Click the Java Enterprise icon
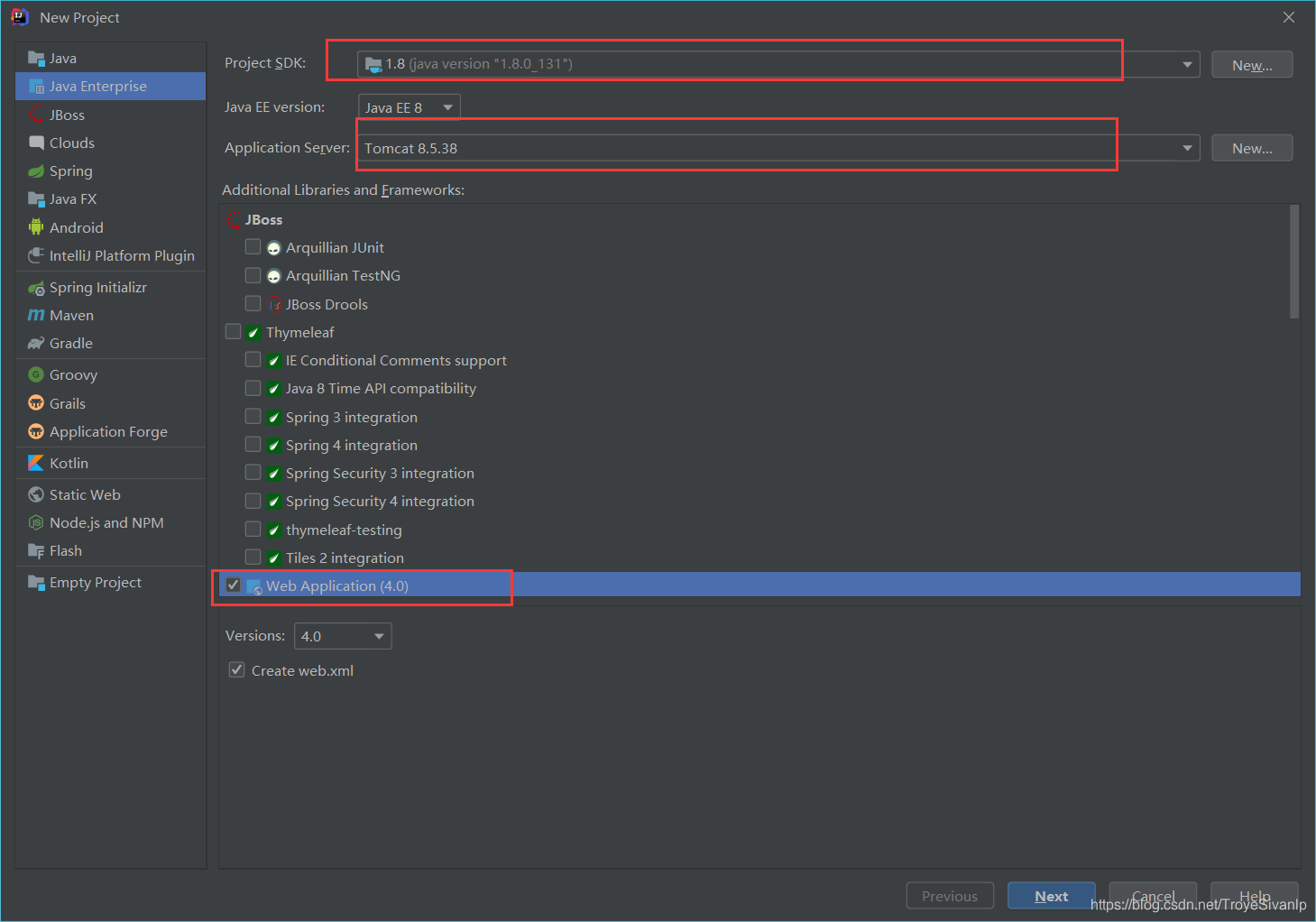 (x=36, y=87)
